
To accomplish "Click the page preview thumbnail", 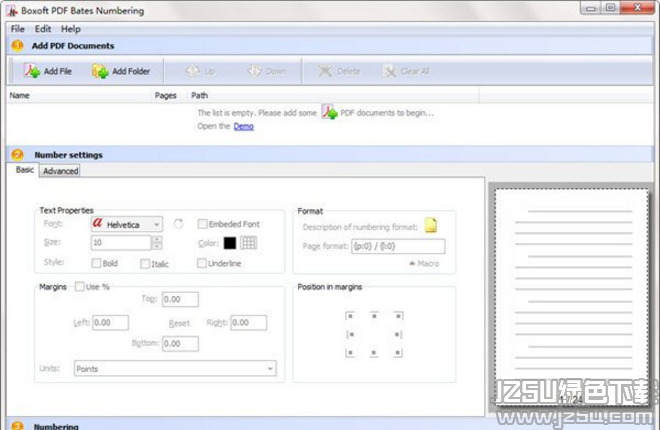I will [x=572, y=297].
